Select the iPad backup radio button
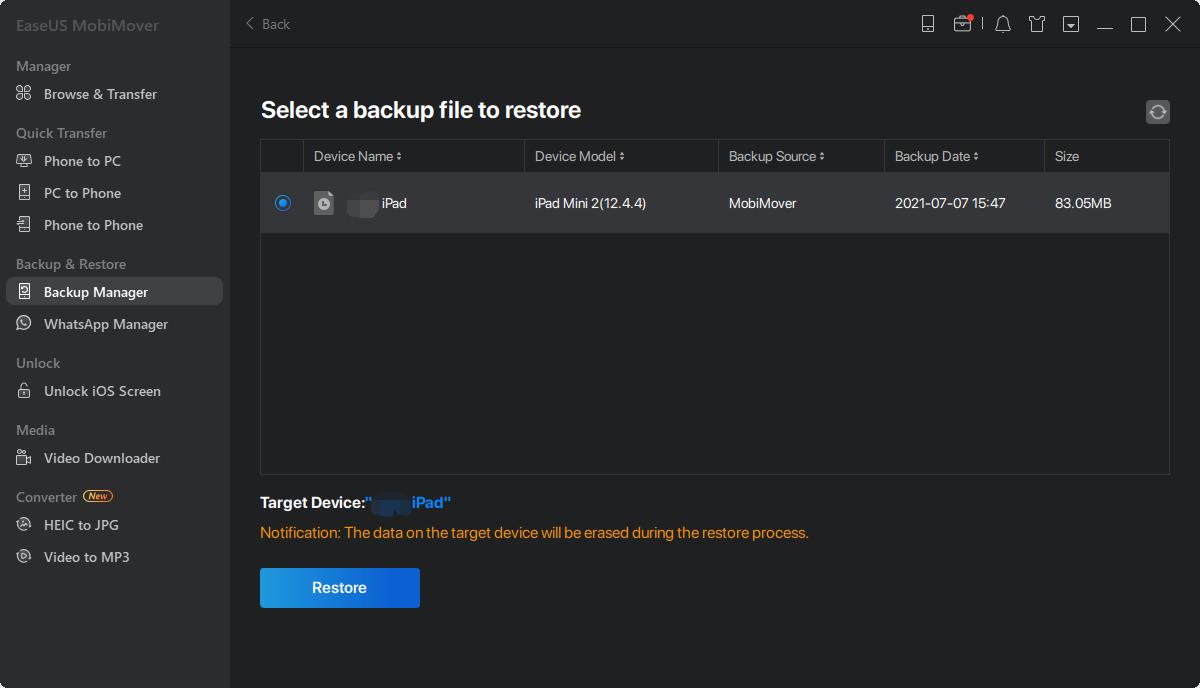 point(283,203)
